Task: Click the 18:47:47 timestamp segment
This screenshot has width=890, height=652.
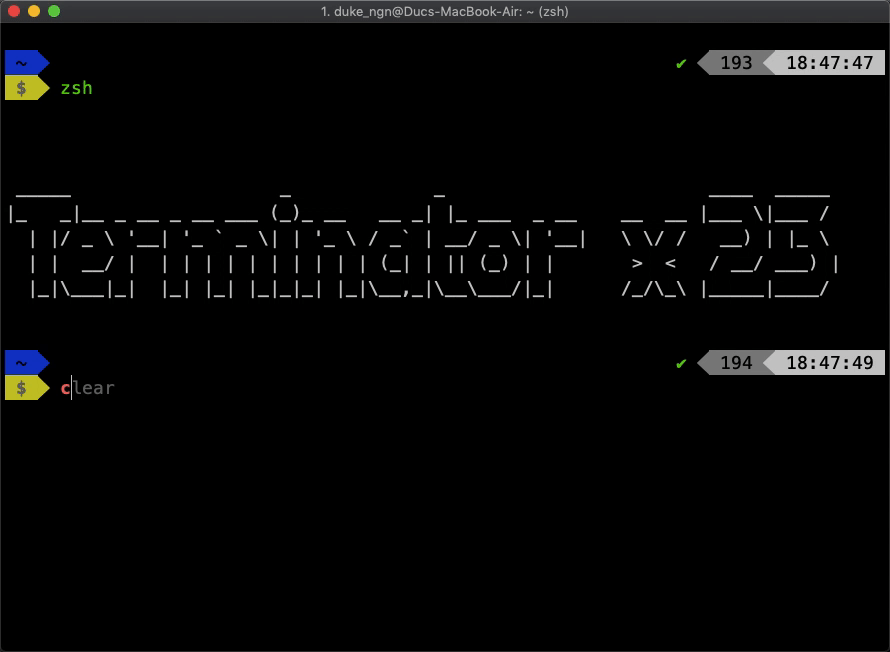Action: pyautogui.click(x=830, y=63)
